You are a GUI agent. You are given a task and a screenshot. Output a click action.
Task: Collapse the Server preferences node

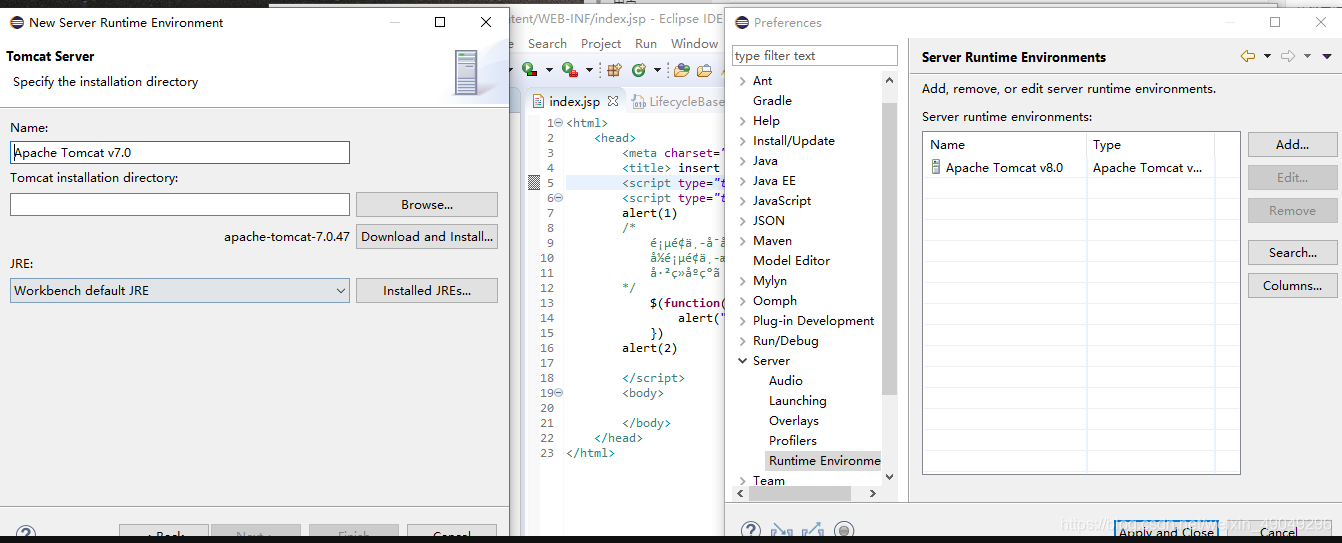point(742,361)
